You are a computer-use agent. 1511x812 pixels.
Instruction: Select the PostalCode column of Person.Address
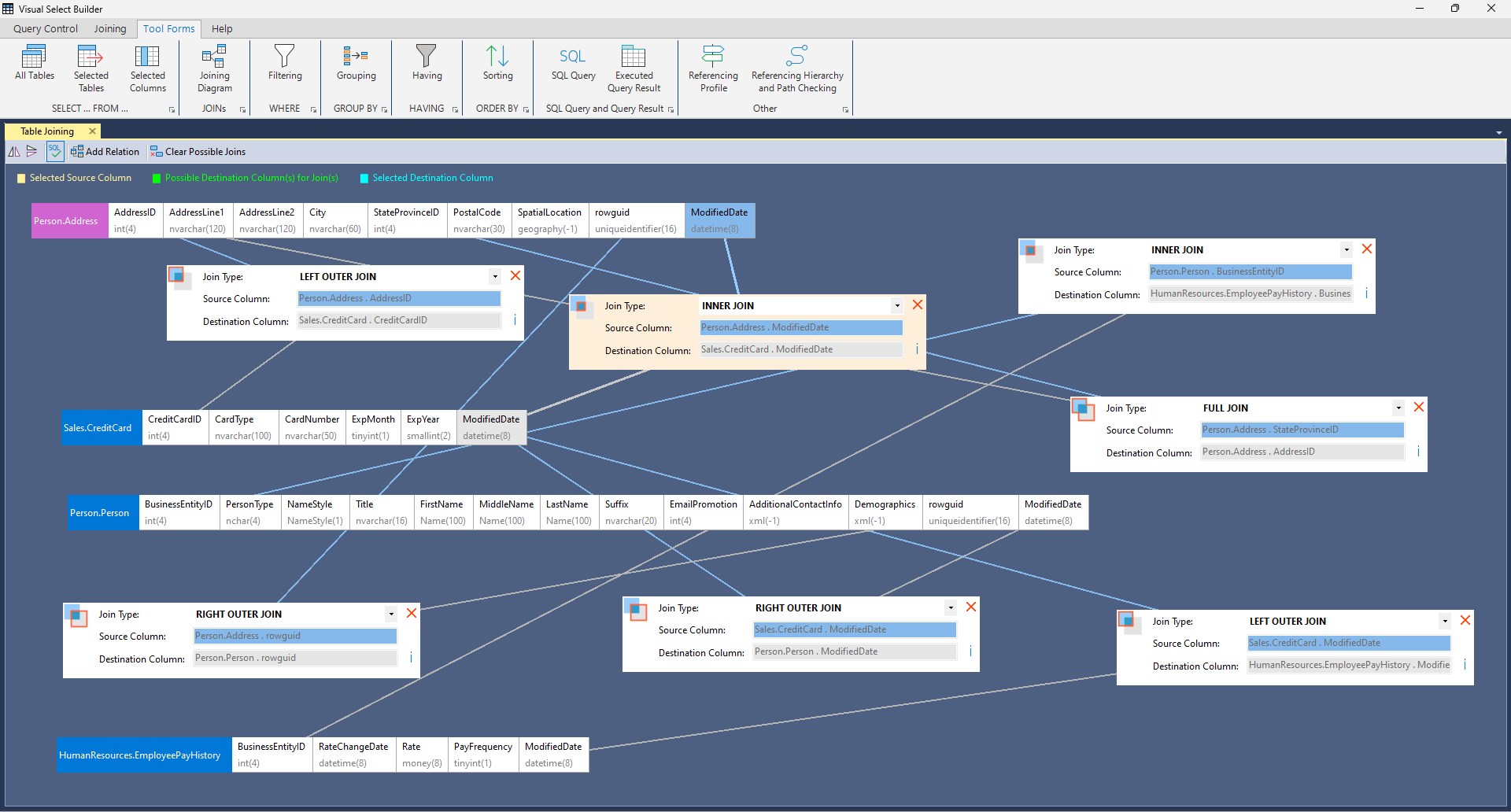(478, 221)
